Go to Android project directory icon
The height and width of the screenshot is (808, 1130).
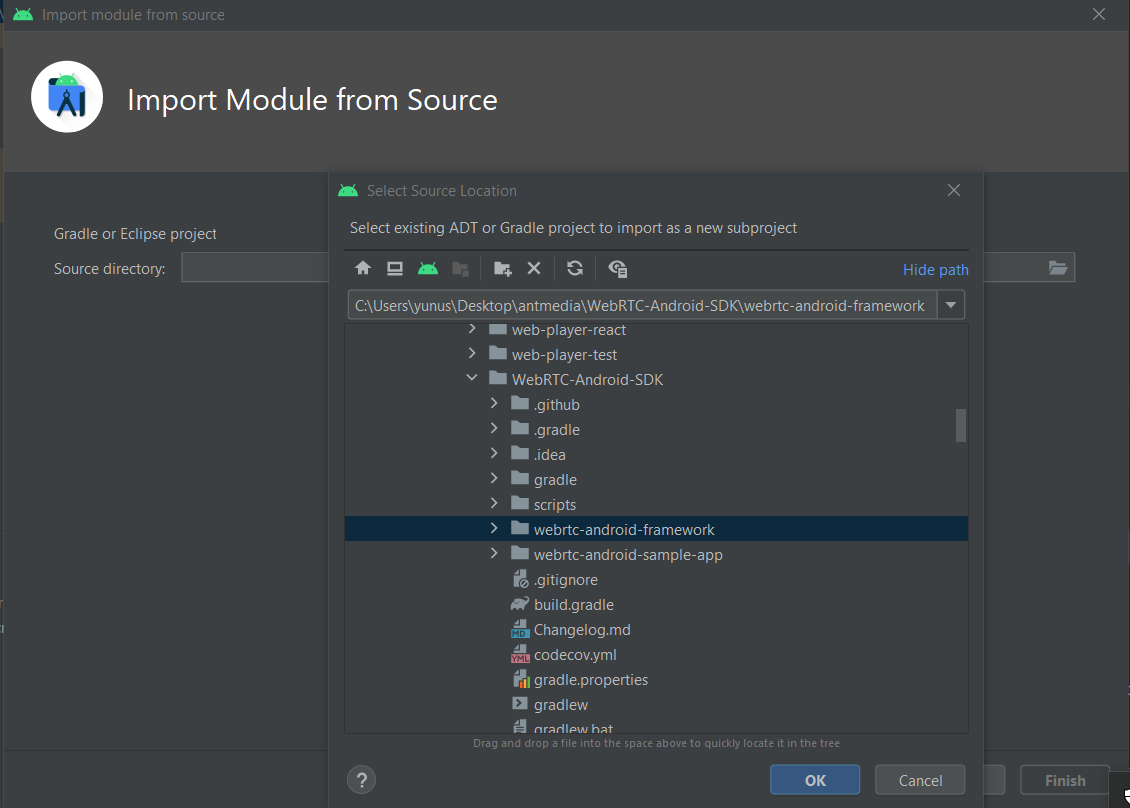[428, 269]
